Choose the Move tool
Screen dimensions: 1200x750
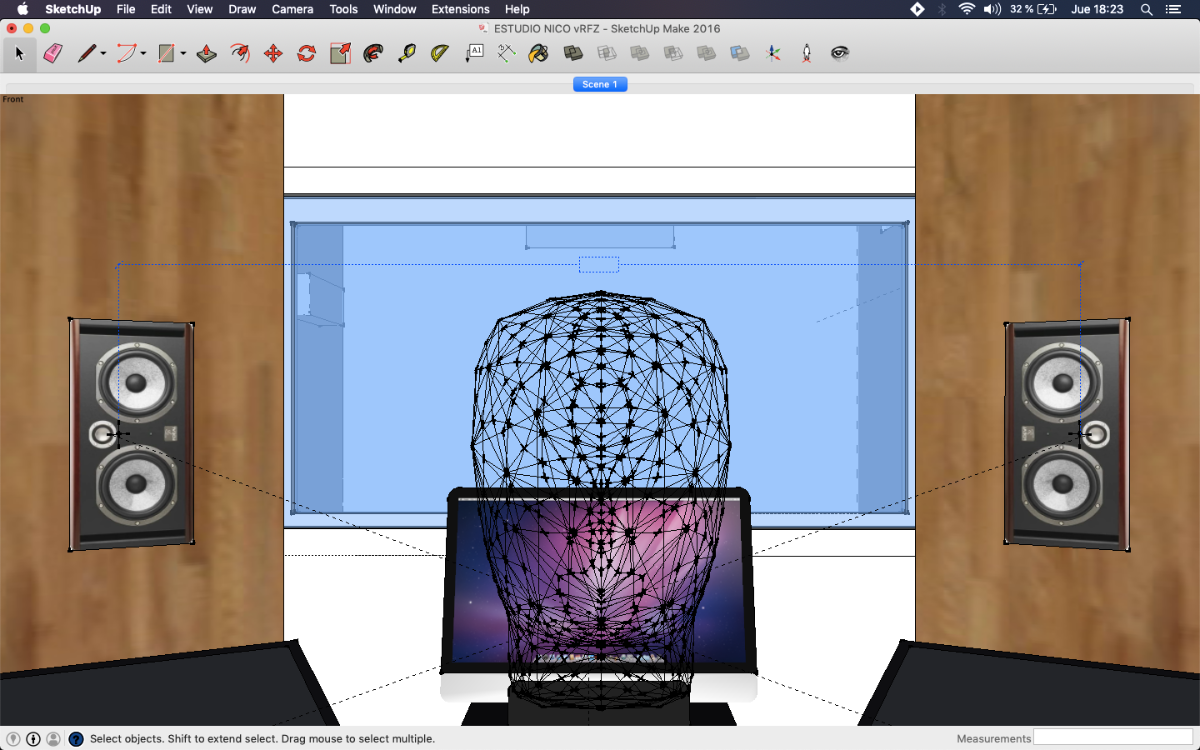(273, 53)
